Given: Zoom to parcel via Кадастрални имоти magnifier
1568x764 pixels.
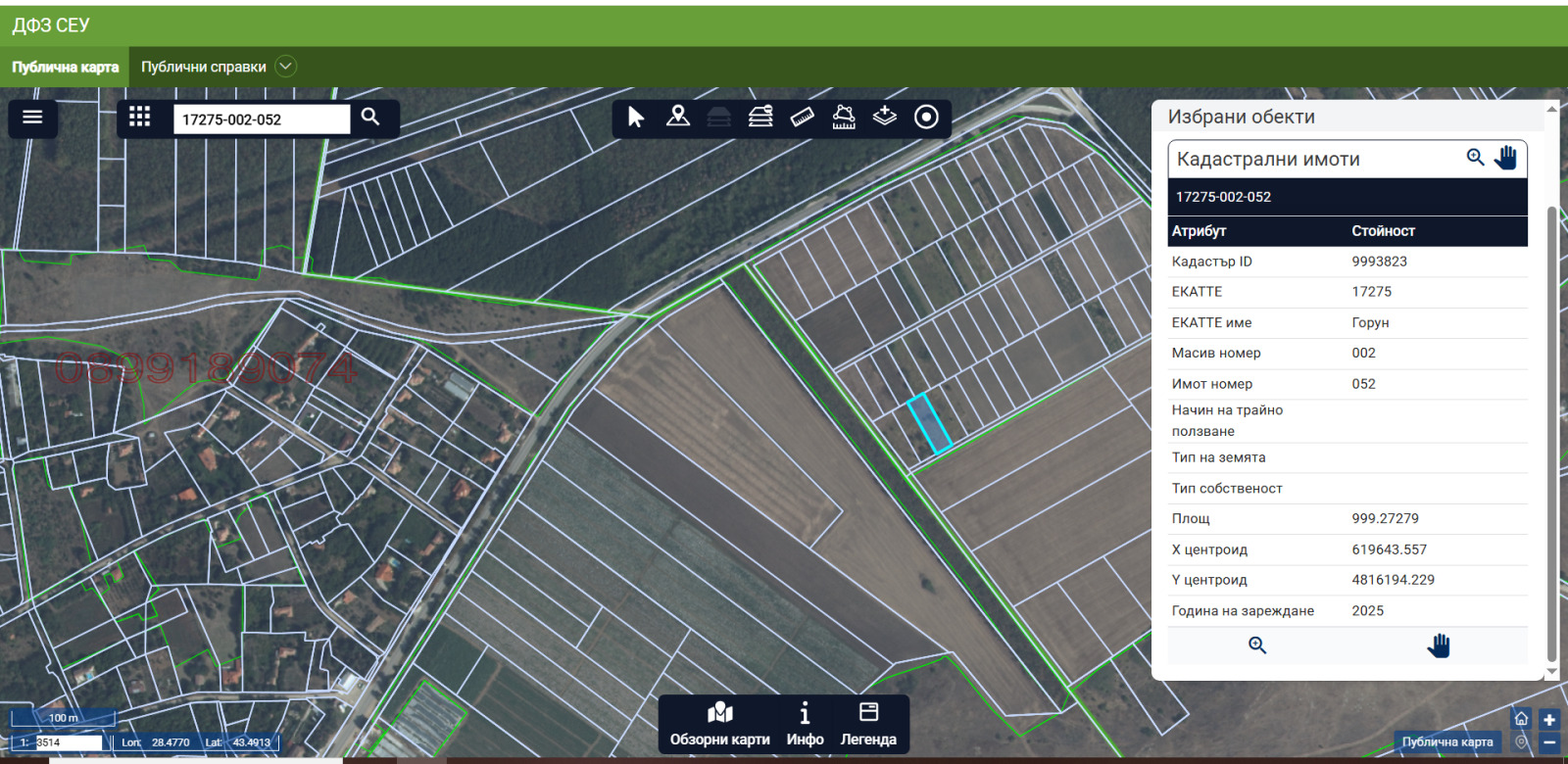Looking at the screenshot, I should coord(1475,158).
